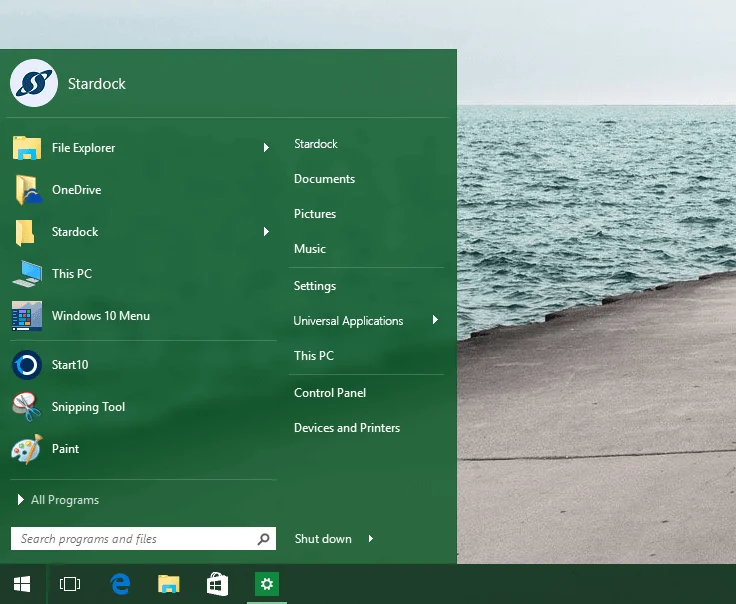The height and width of the screenshot is (604, 736).
Task: Click the This PC computer icon
Action: (27, 274)
